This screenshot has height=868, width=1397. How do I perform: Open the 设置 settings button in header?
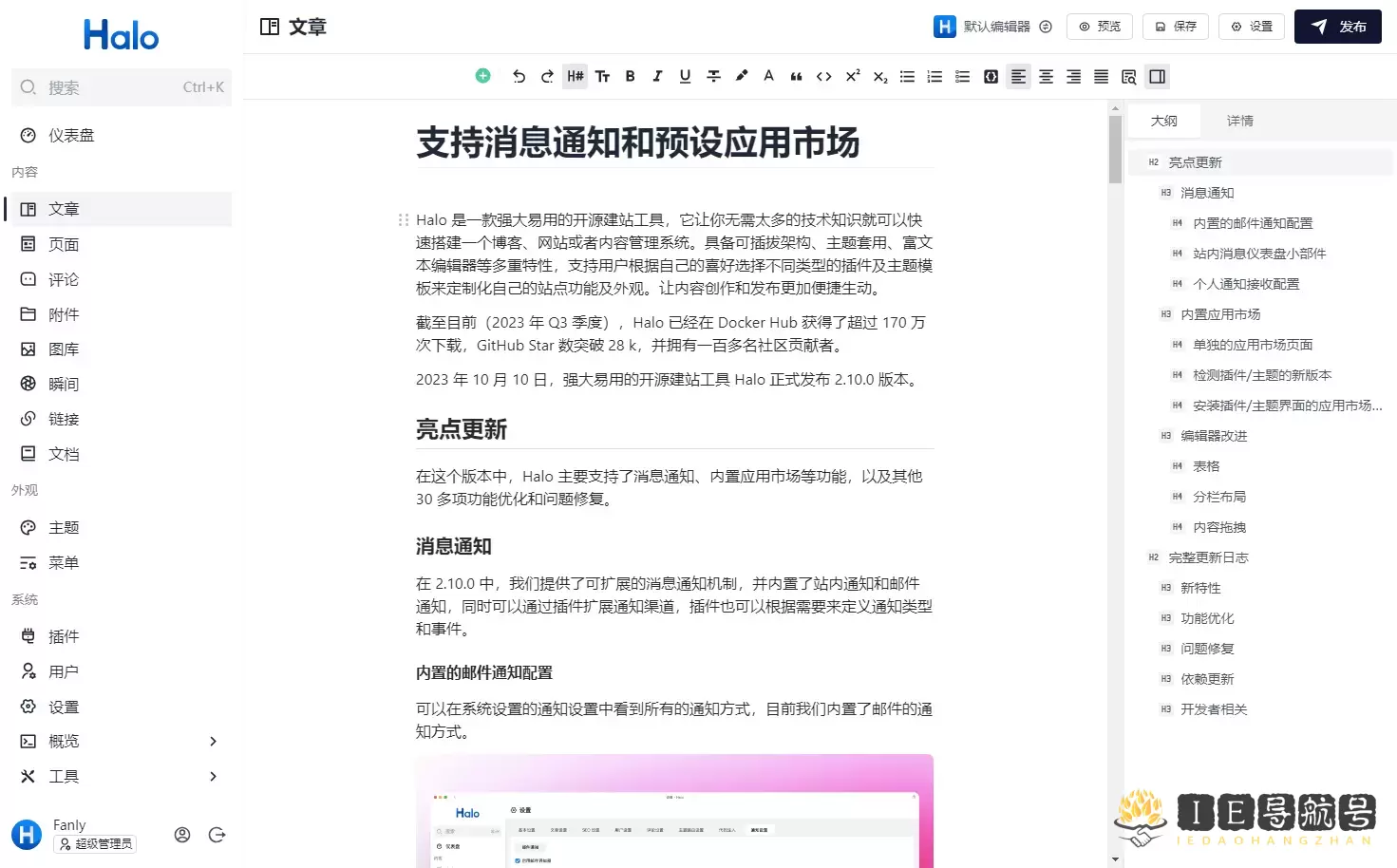point(1252,27)
